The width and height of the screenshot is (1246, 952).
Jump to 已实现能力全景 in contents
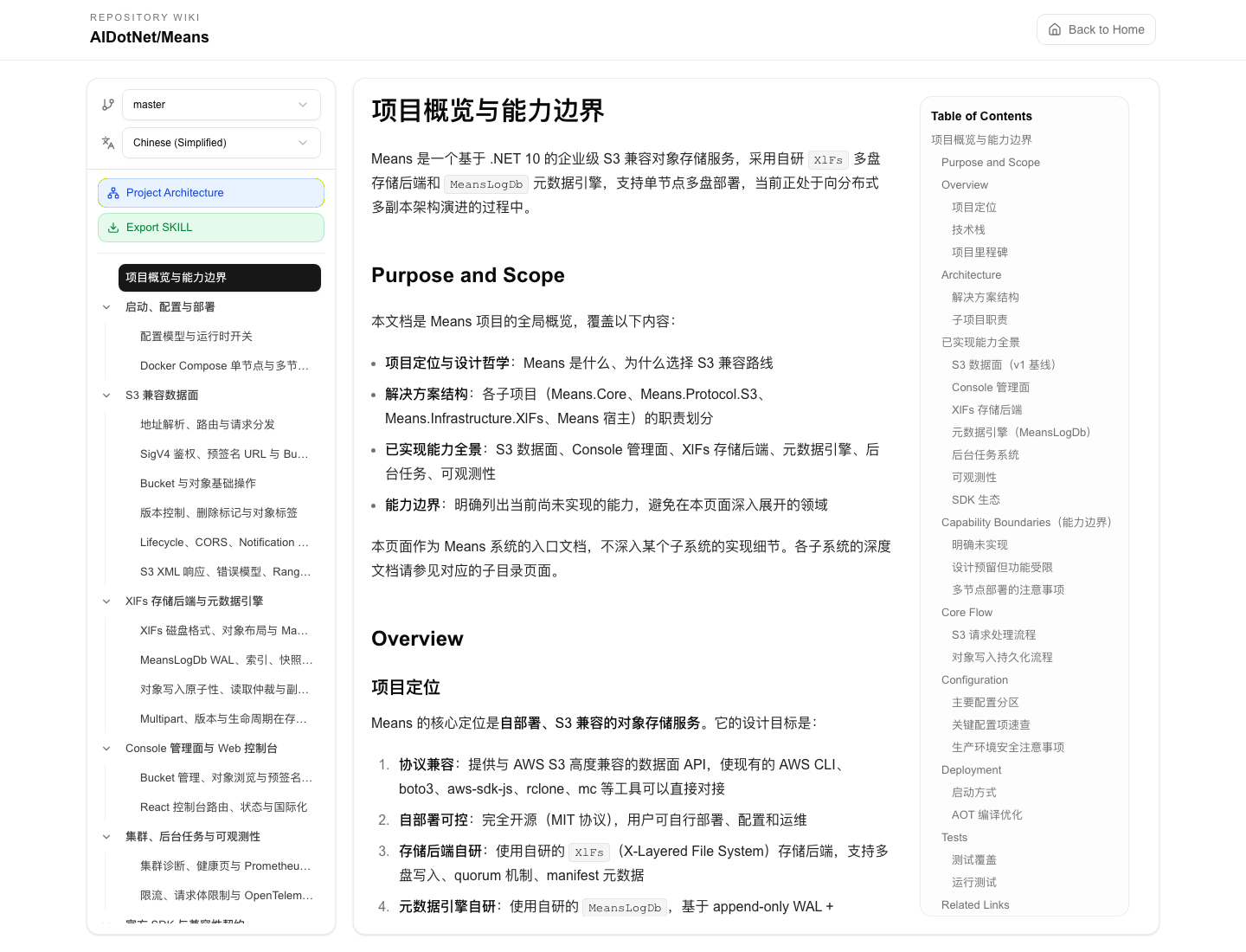(x=980, y=343)
